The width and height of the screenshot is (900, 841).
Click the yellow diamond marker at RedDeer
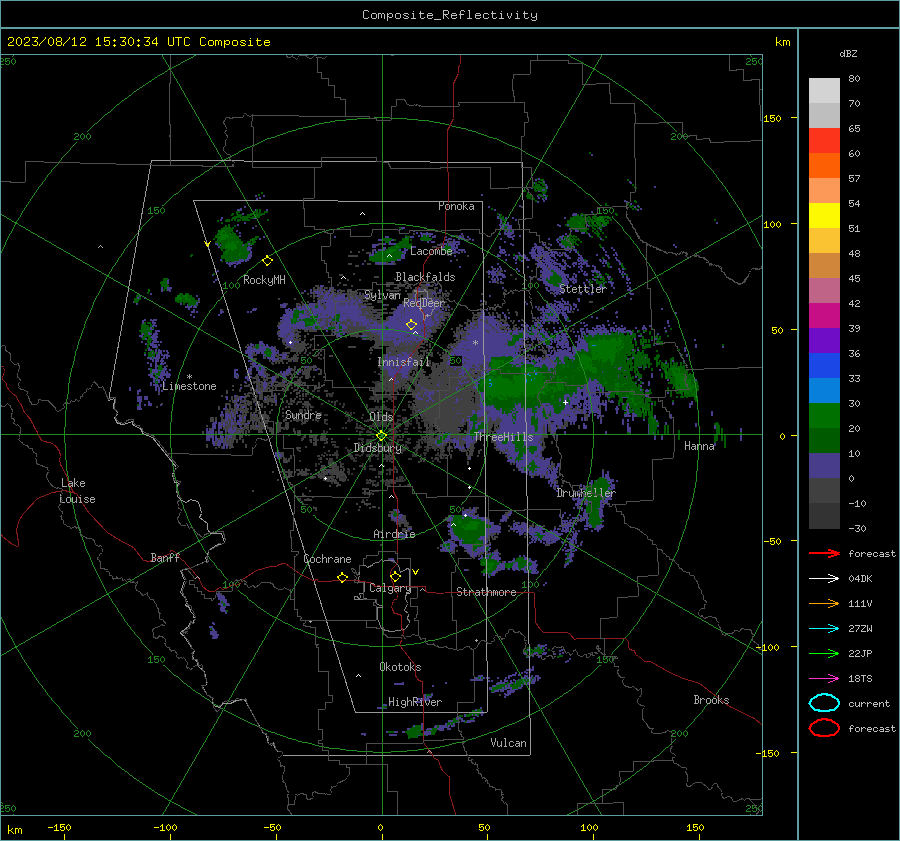411,325
